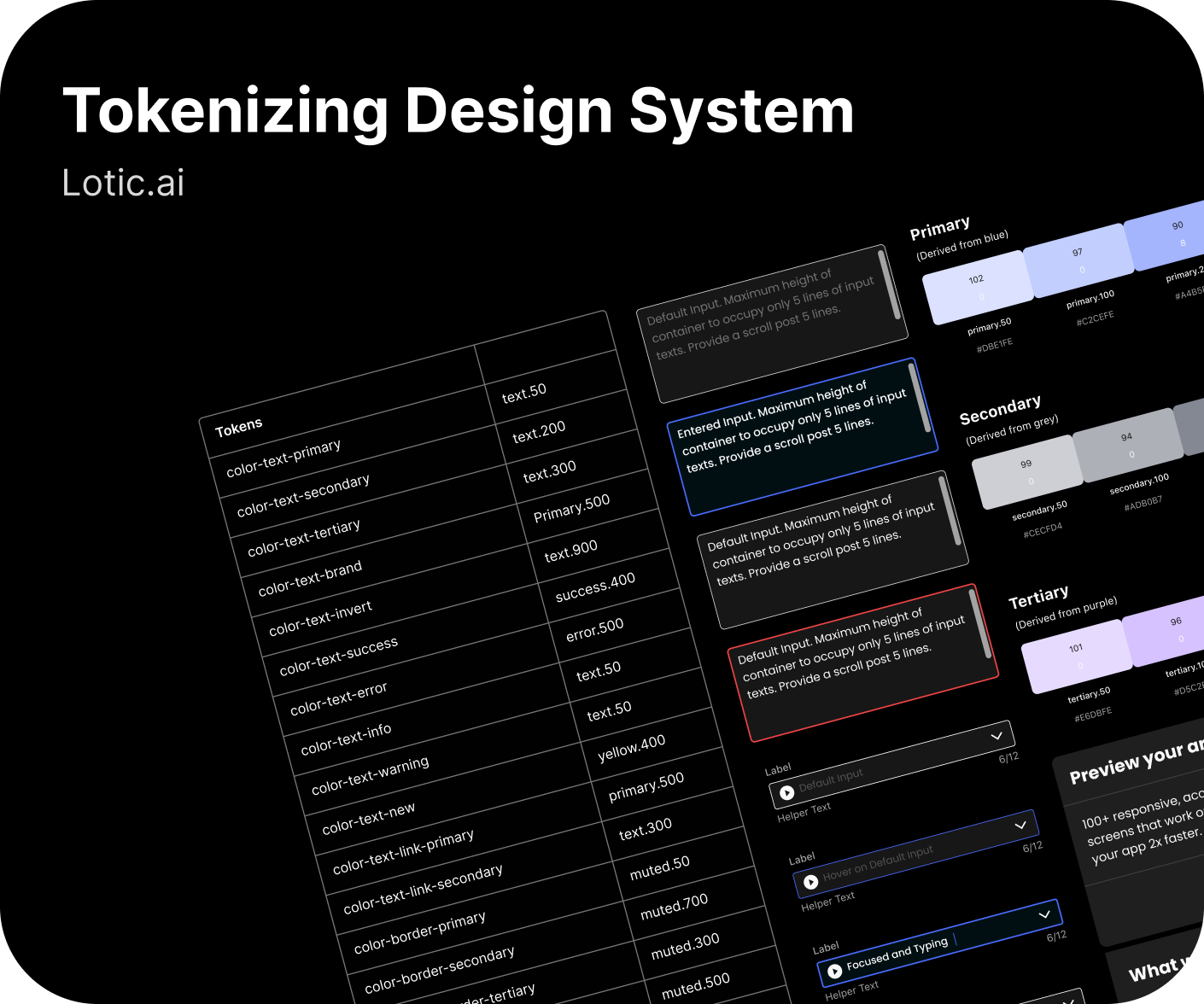This screenshot has height=1004, width=1204.
Task: Select the color-text-success table cell
Action: click(x=406, y=640)
